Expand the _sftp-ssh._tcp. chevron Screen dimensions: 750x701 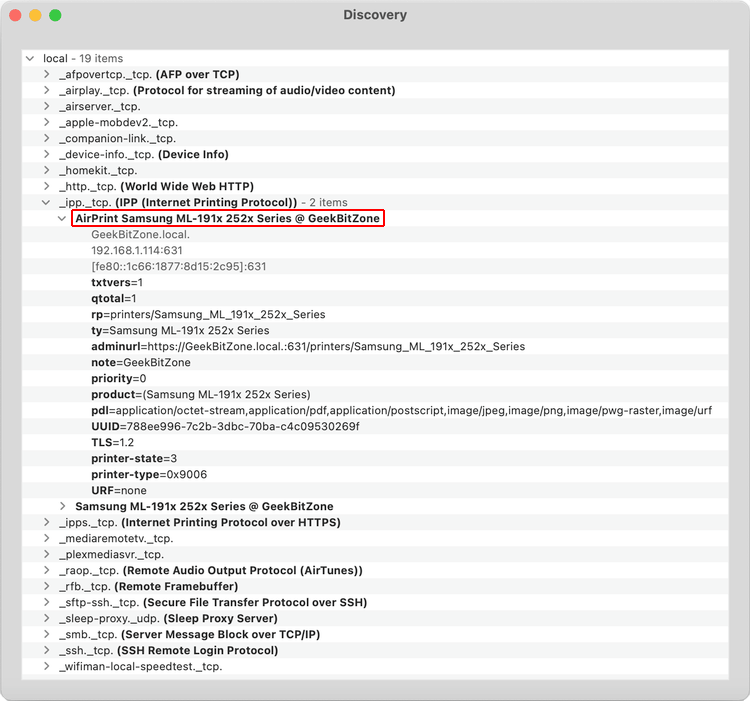point(46,602)
